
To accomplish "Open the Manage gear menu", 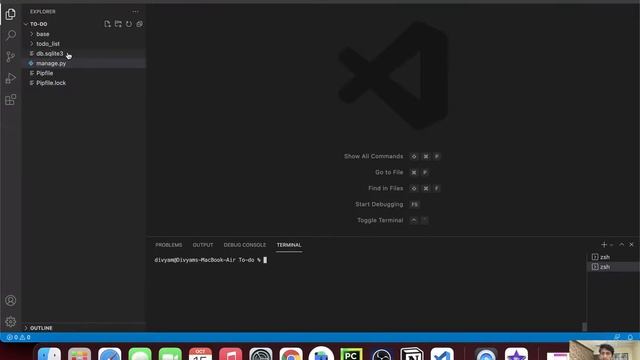I will click(x=11, y=322).
